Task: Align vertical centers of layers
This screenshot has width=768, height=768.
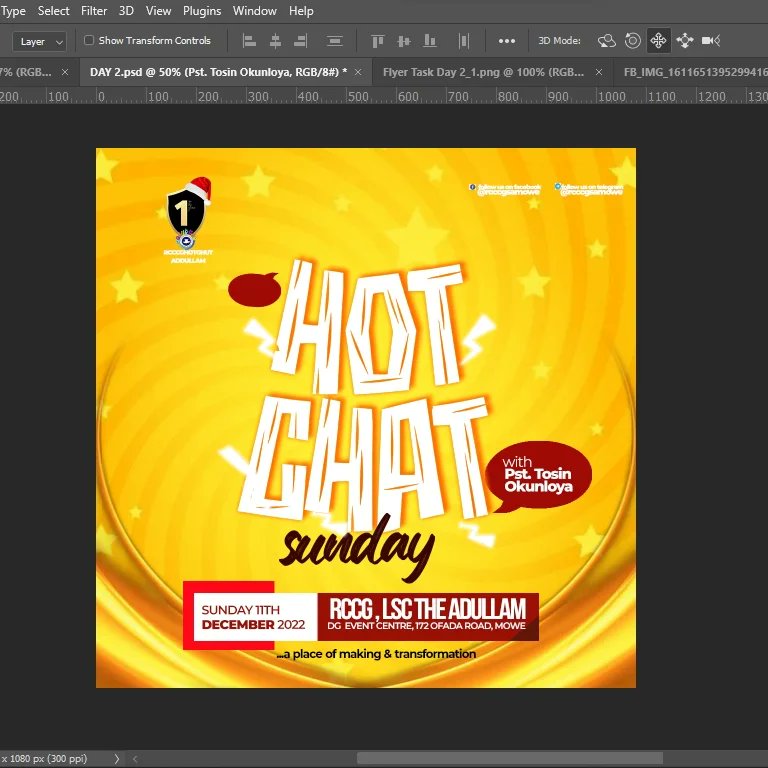Action: tap(404, 41)
